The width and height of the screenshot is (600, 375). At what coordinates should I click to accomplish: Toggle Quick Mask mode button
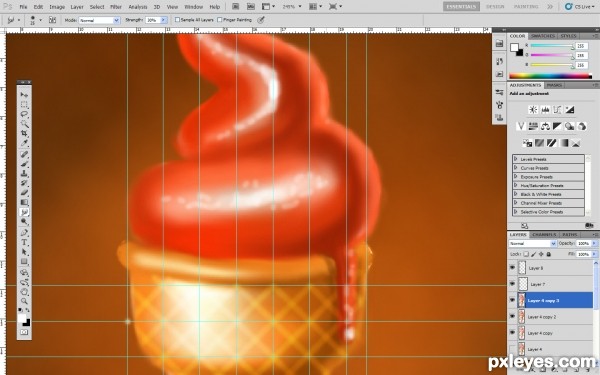click(x=24, y=332)
